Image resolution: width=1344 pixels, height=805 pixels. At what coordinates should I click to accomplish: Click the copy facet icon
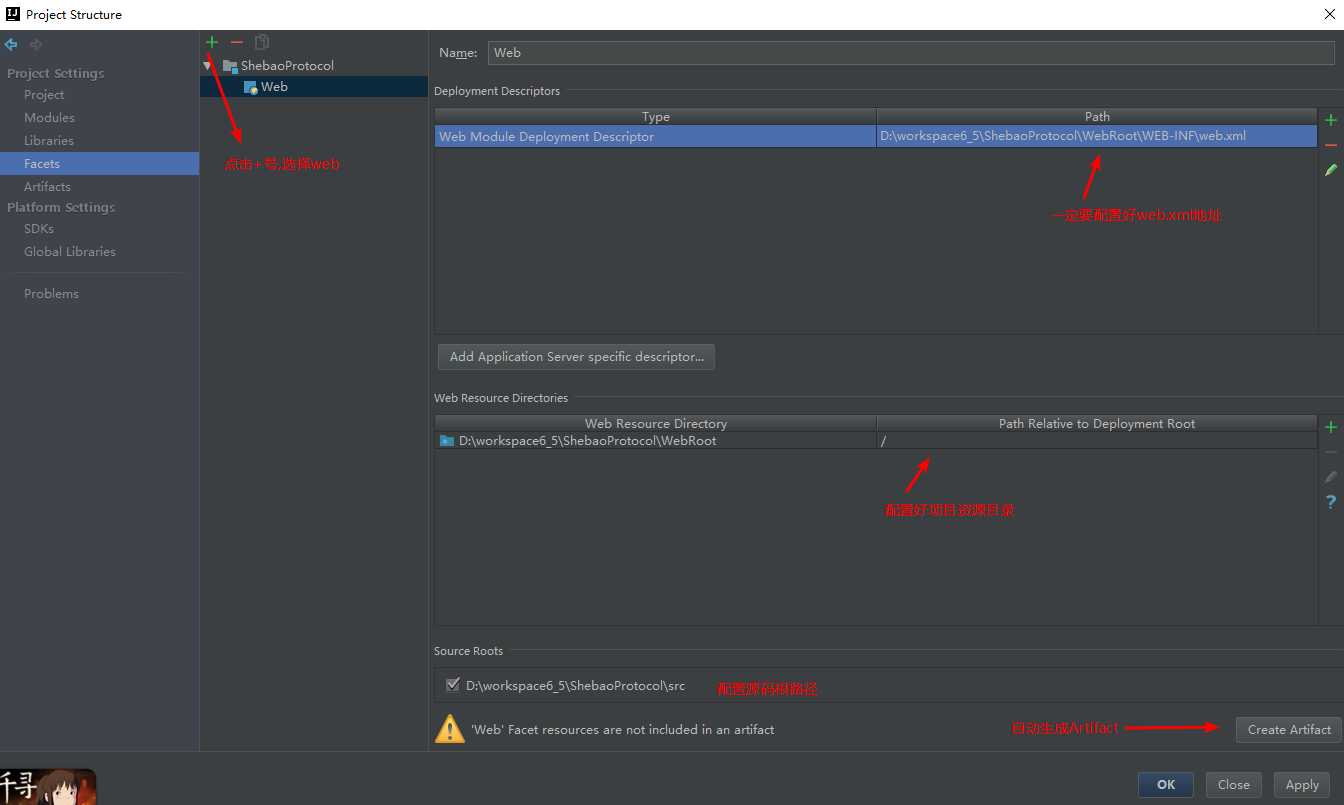pyautogui.click(x=262, y=42)
